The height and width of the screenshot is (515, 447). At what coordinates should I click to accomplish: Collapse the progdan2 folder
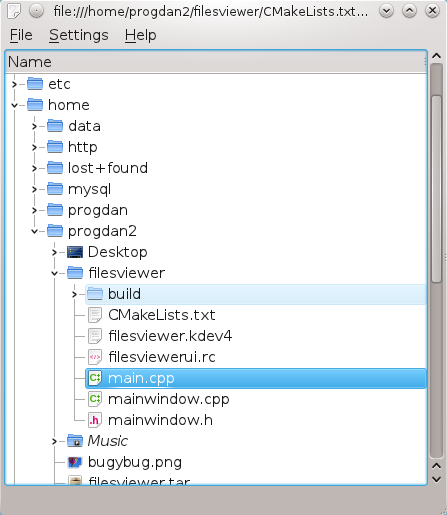tap(34, 231)
